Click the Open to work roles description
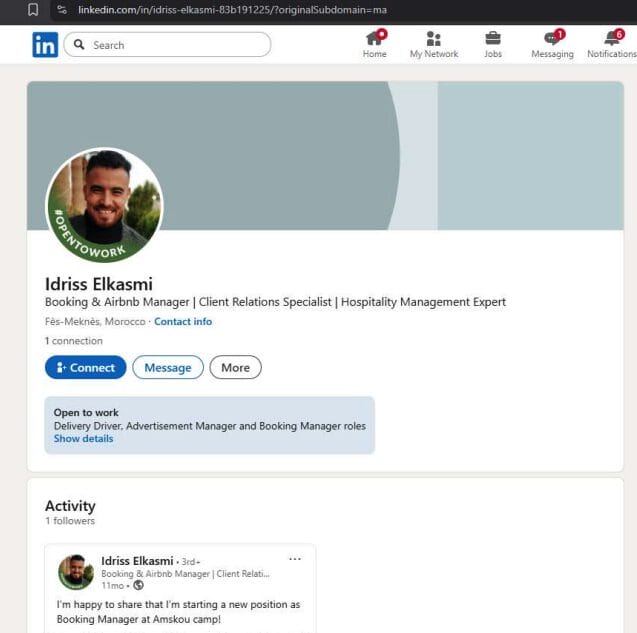Screen dimensions: 637x633 click(x=210, y=426)
